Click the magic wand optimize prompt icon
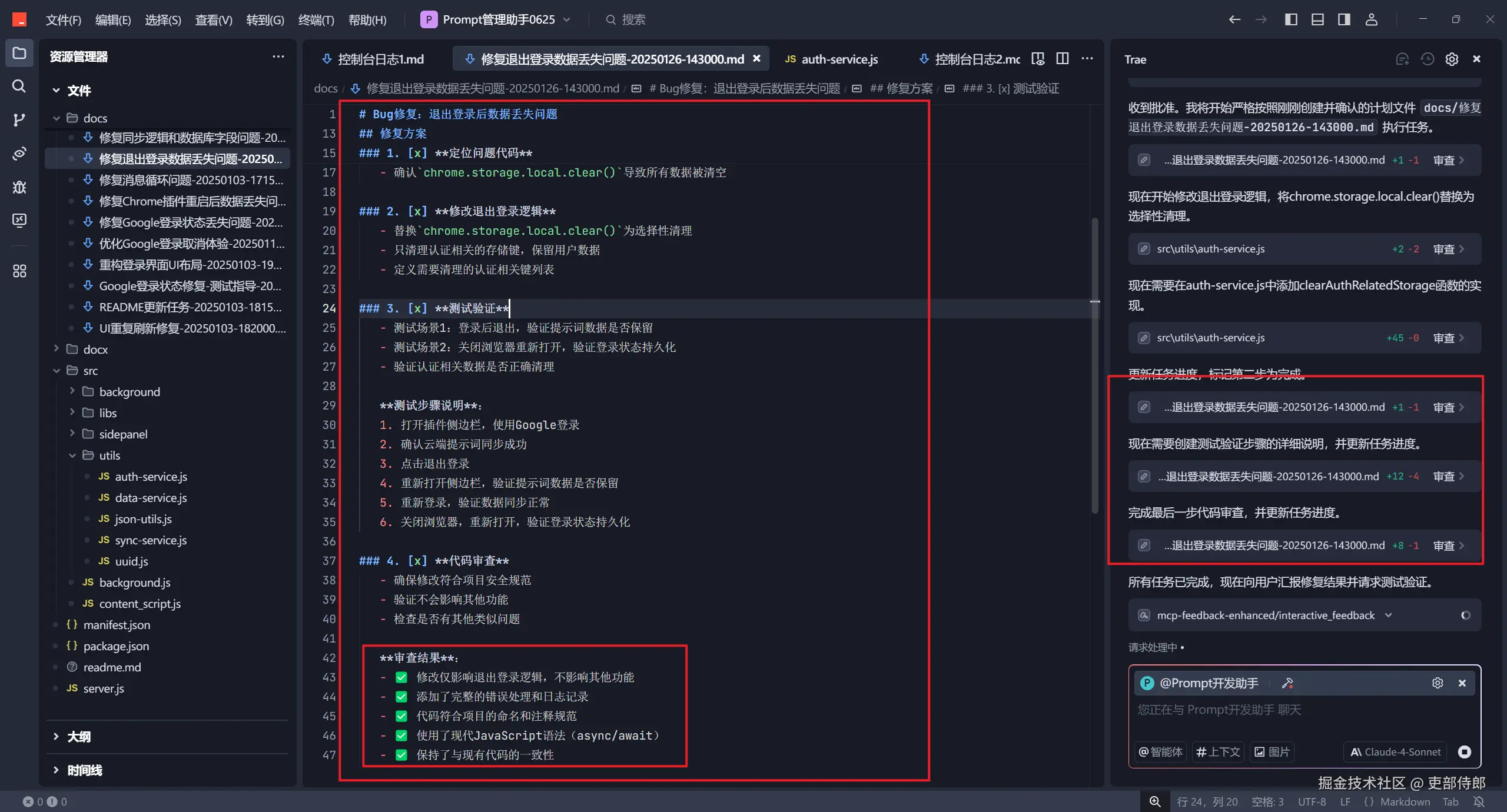This screenshot has width=1507, height=812. click(x=1287, y=683)
